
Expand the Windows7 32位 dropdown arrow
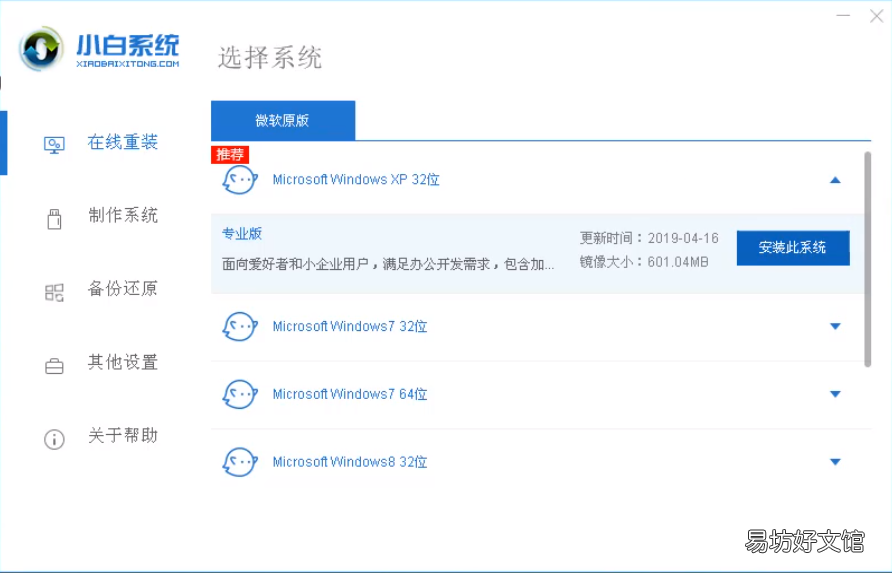pyautogui.click(x=835, y=327)
